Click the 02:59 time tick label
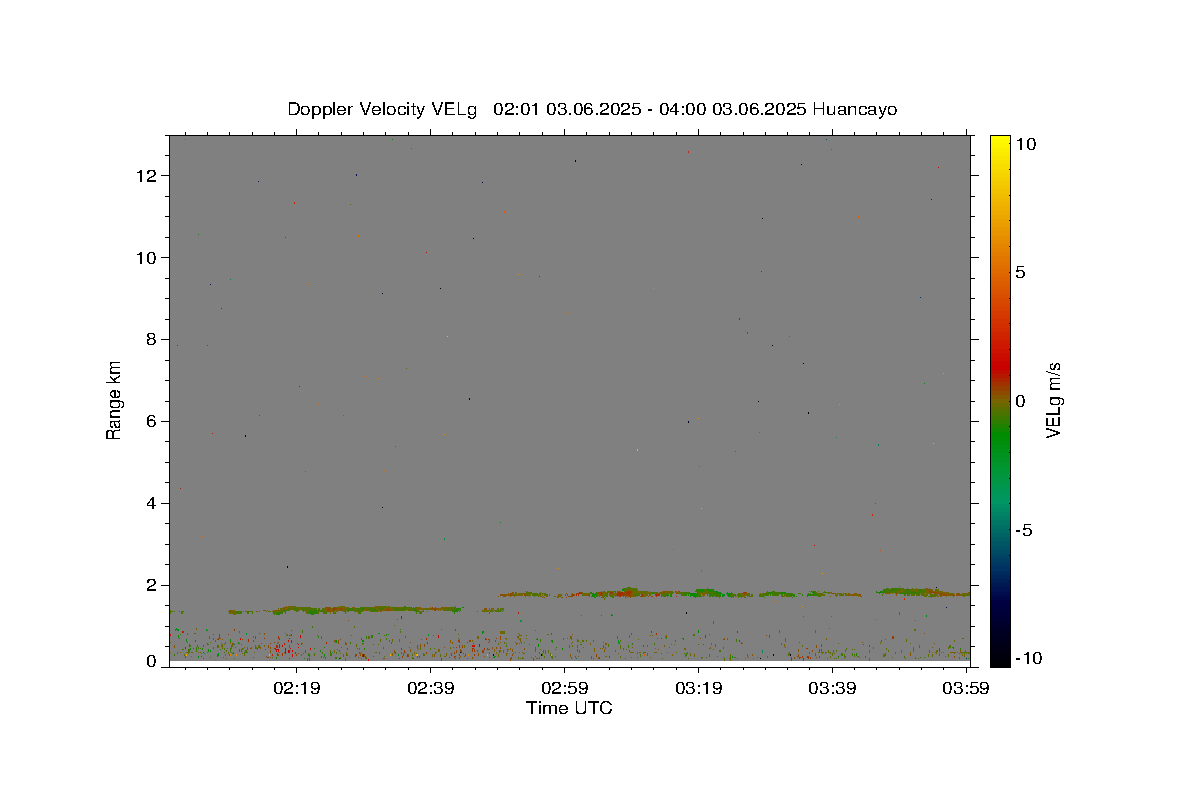 click(x=564, y=688)
